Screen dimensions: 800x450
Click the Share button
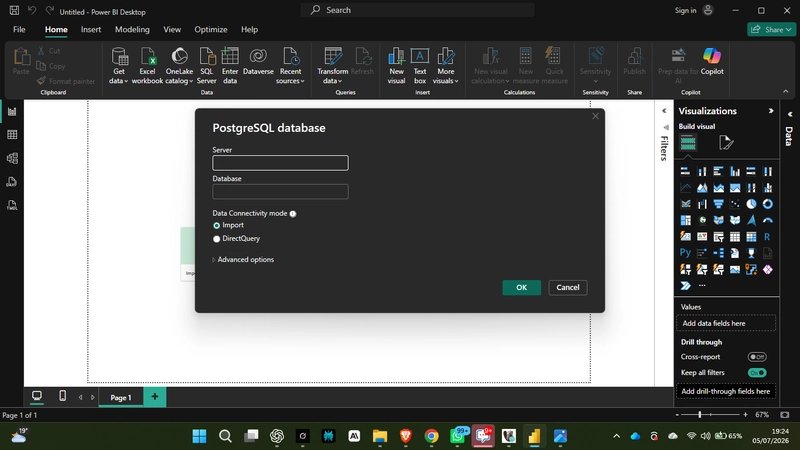click(x=771, y=30)
